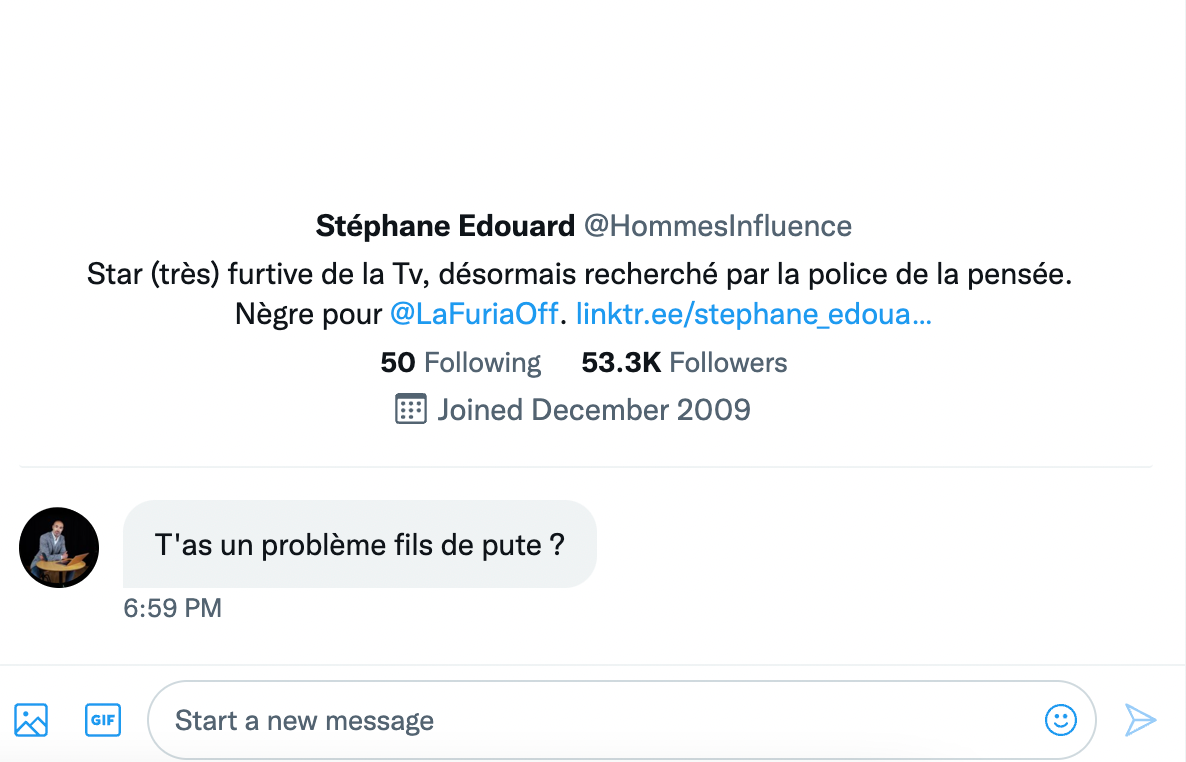
Task: Click the divider line below the profile info
Action: (586, 467)
